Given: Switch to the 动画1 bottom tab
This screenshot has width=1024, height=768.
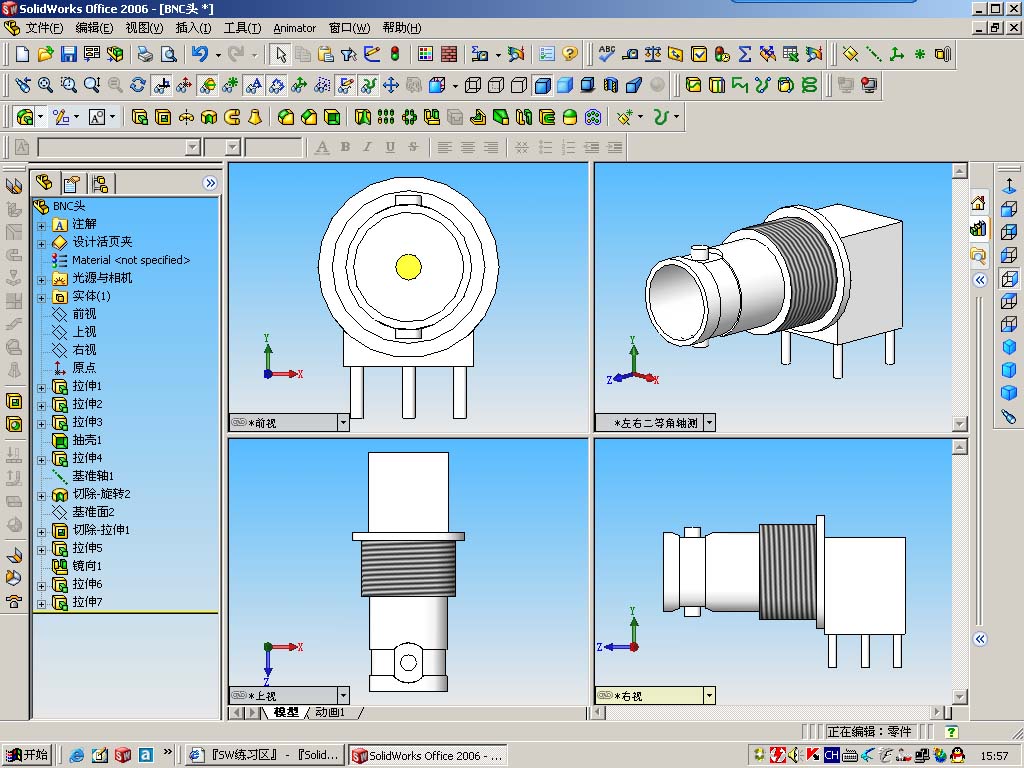Looking at the screenshot, I should tap(330, 712).
